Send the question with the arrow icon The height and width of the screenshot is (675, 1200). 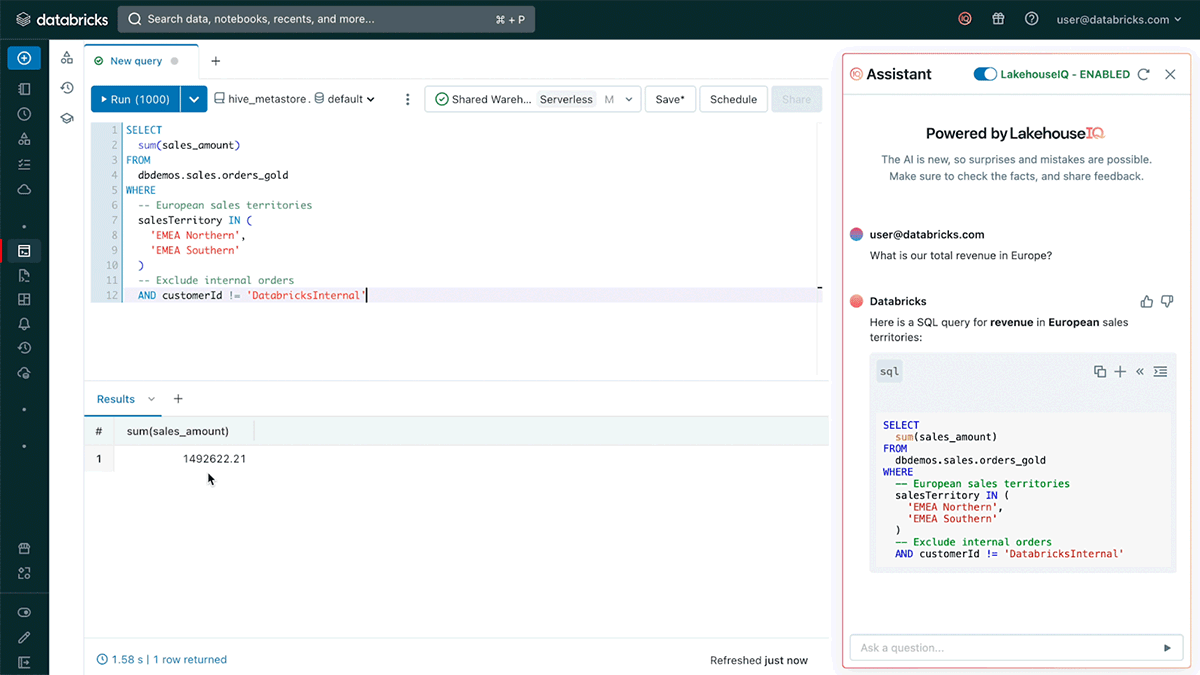click(x=1166, y=648)
